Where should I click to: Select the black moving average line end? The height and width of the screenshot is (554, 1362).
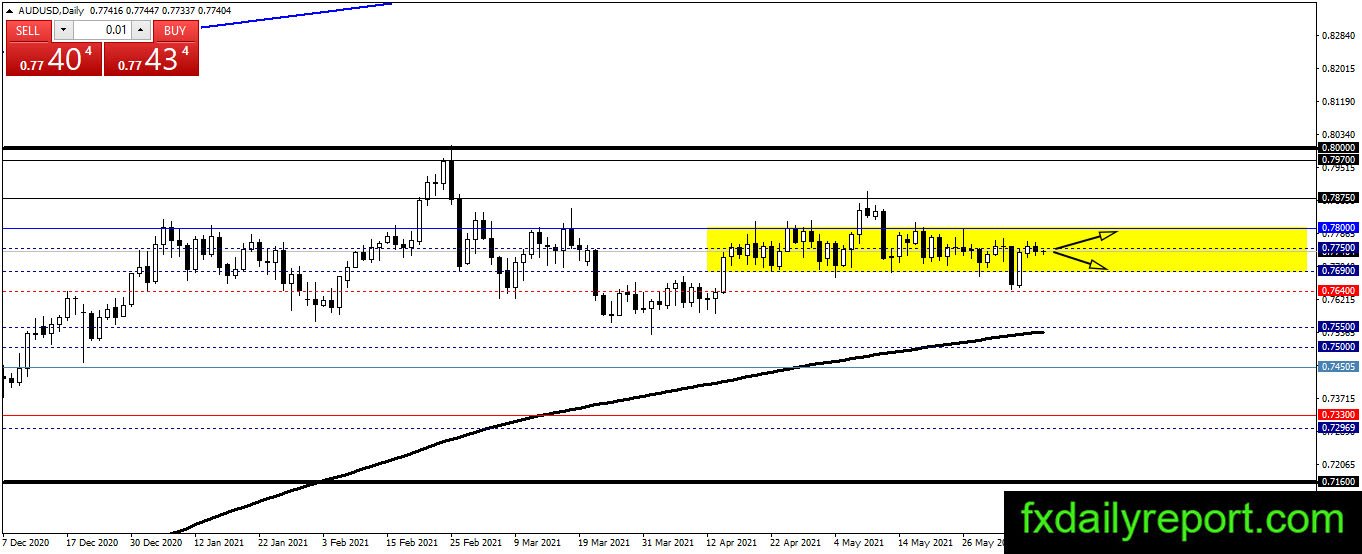(1042, 332)
